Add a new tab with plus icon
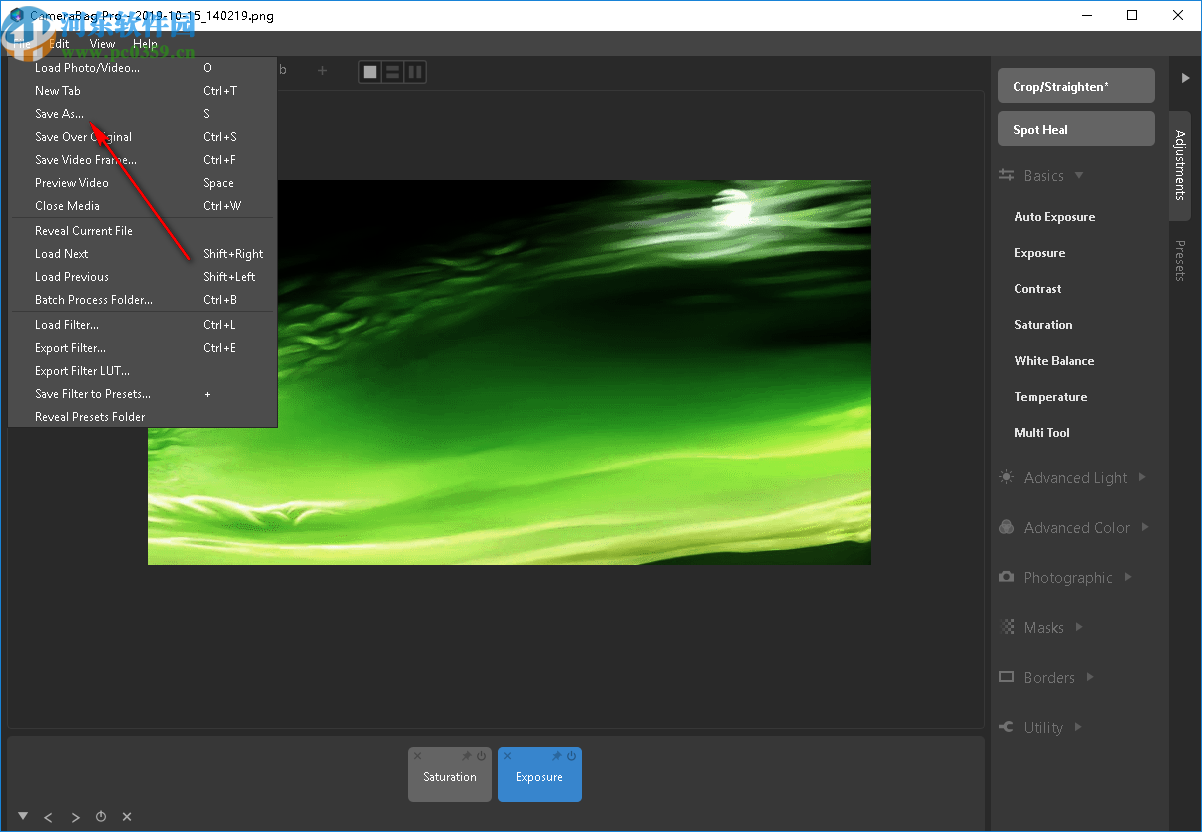The height and width of the screenshot is (832, 1202). (322, 71)
